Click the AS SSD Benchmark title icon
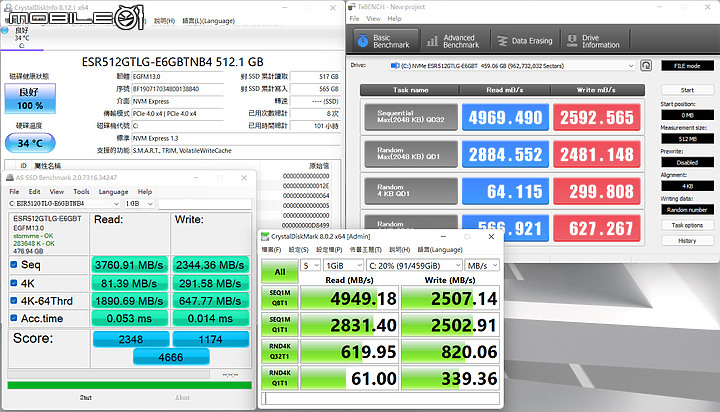Image resolution: width=720 pixels, height=412 pixels. (x=10, y=177)
